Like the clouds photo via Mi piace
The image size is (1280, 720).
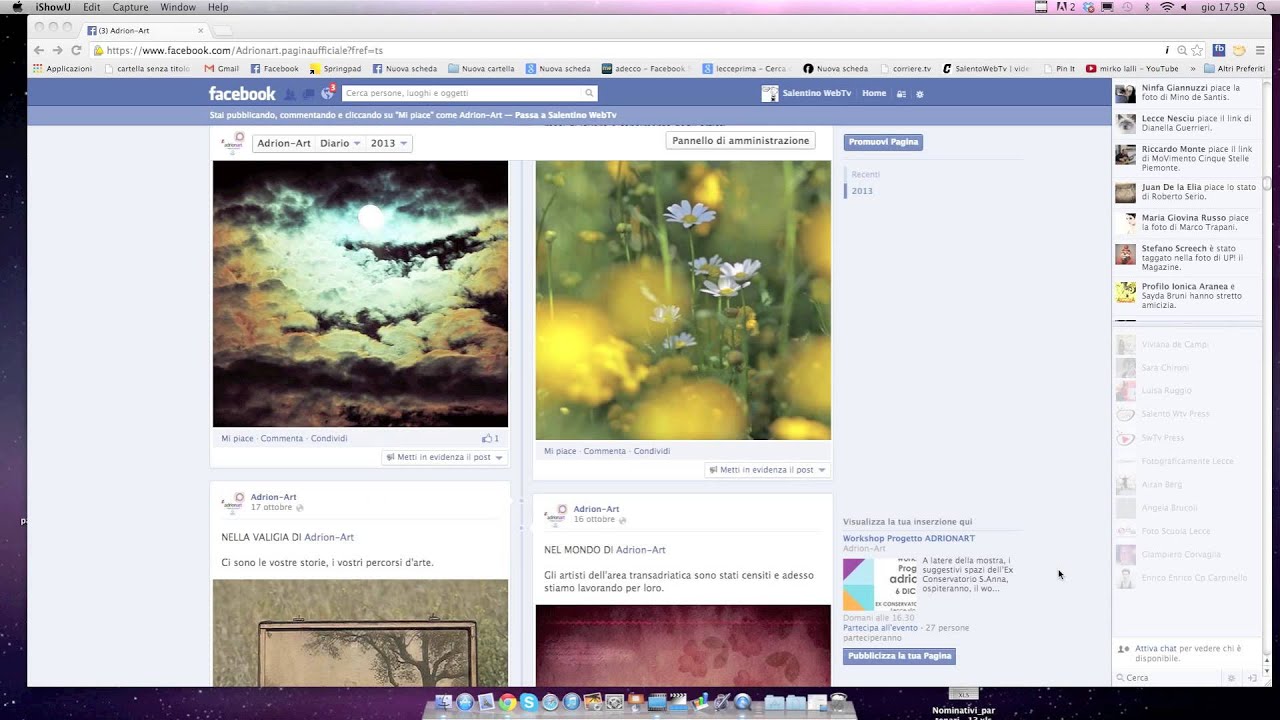(x=237, y=438)
